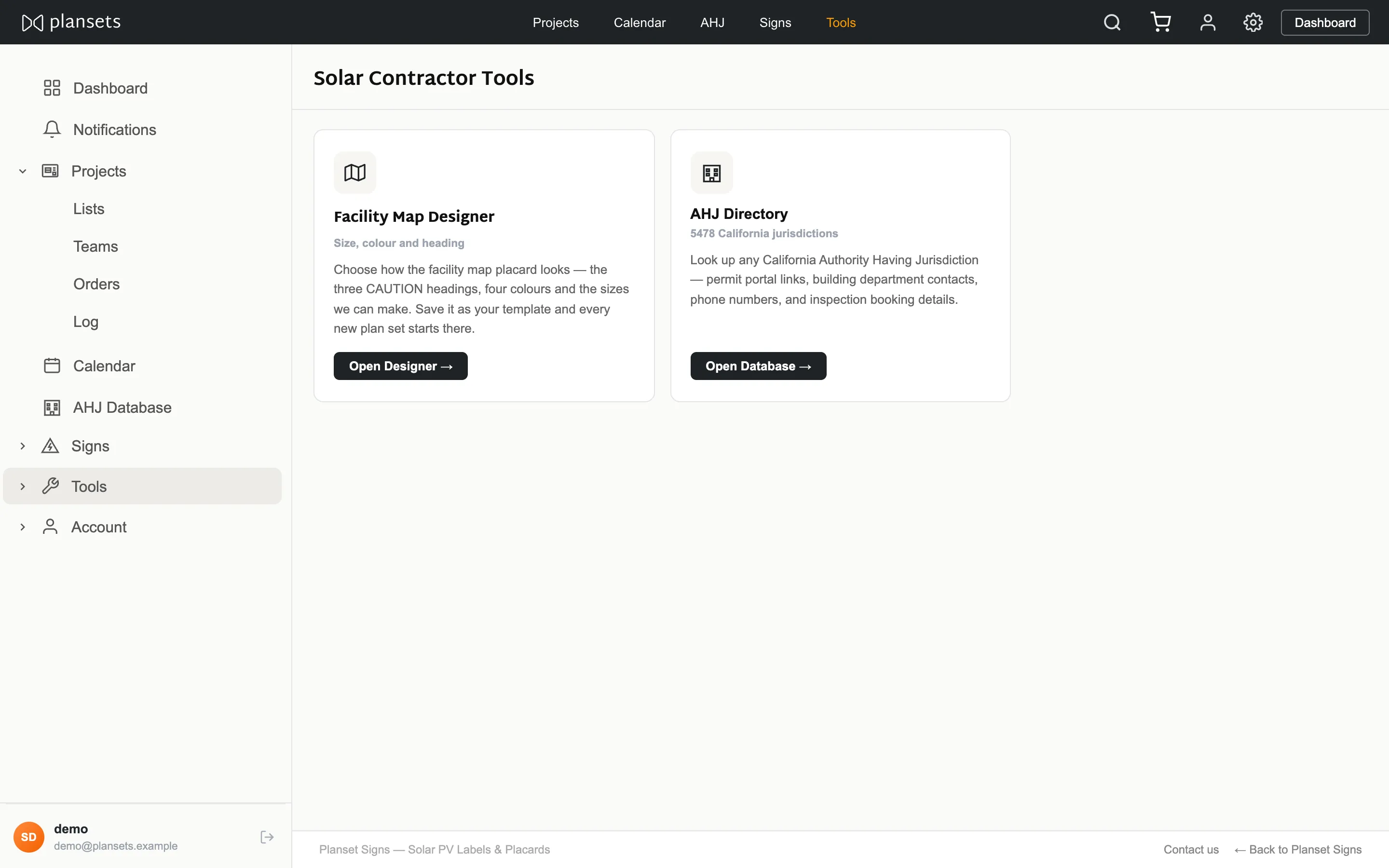Open the shopping cart icon
This screenshot has width=1389, height=868.
1160,22
